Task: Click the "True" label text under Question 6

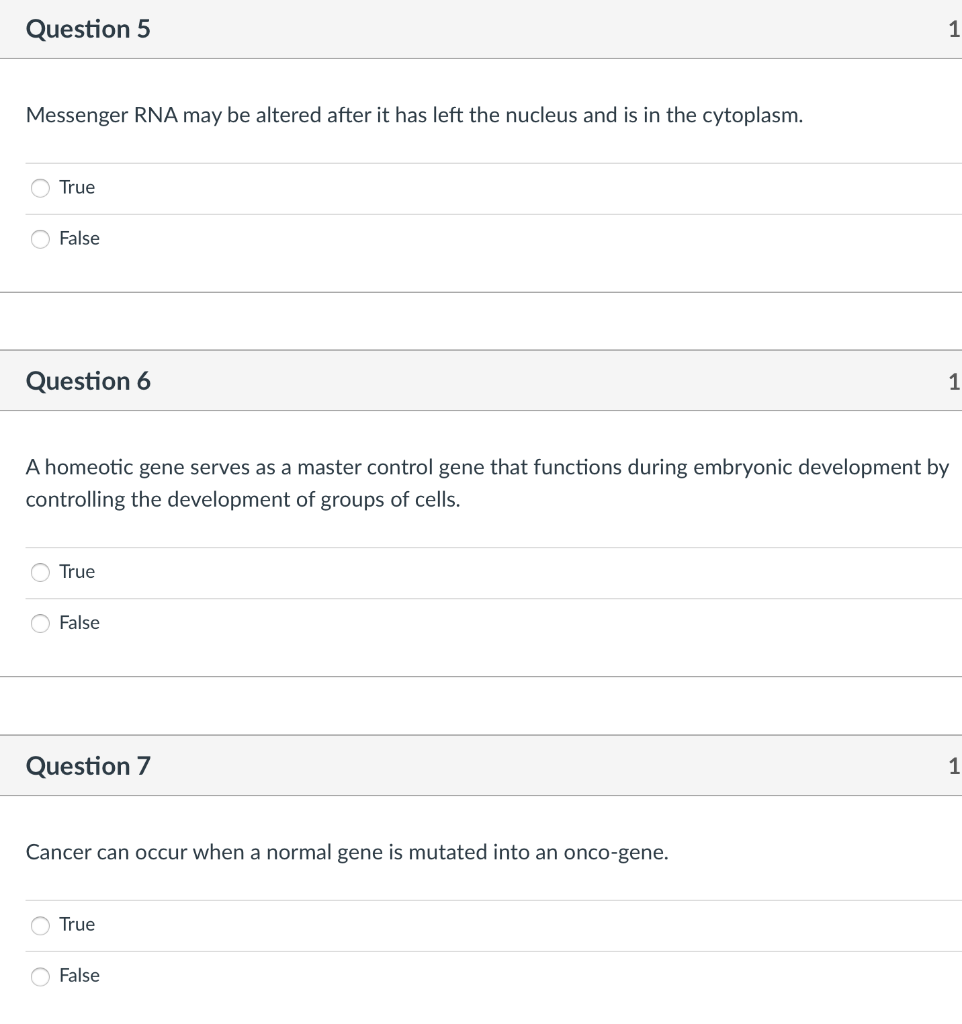Action: tap(77, 571)
